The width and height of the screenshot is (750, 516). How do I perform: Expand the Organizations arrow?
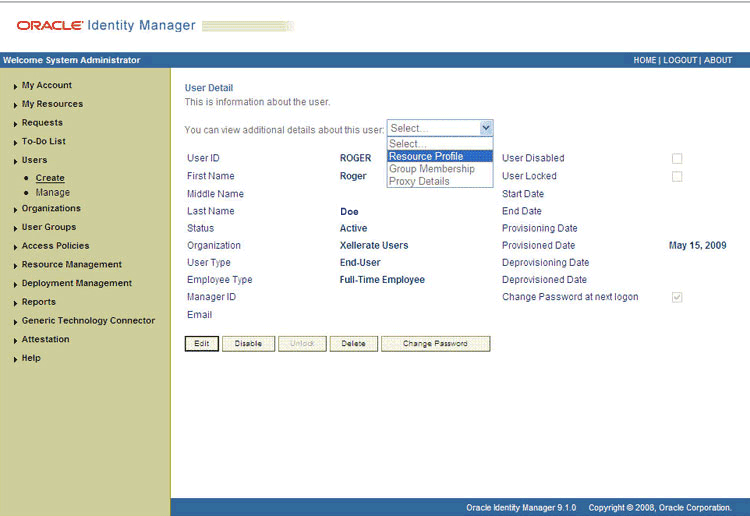point(15,209)
